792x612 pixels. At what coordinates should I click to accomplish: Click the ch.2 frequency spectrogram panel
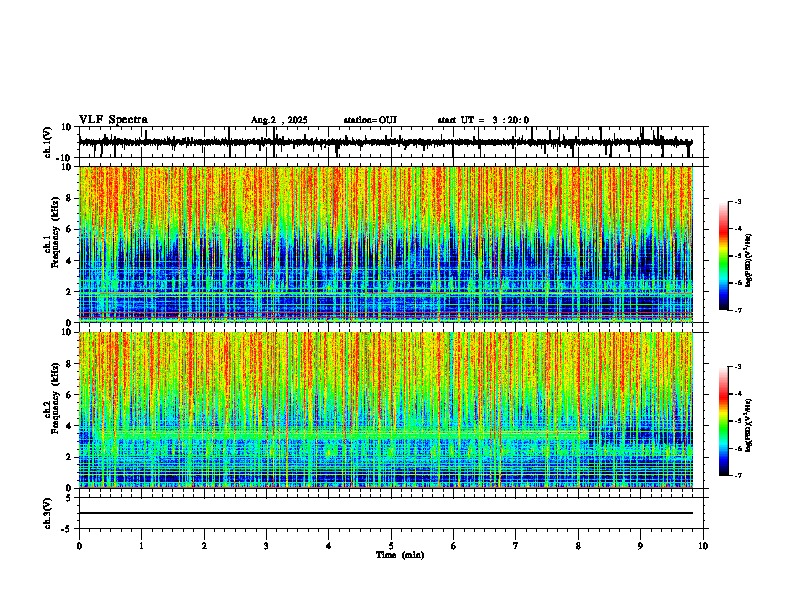386,410
